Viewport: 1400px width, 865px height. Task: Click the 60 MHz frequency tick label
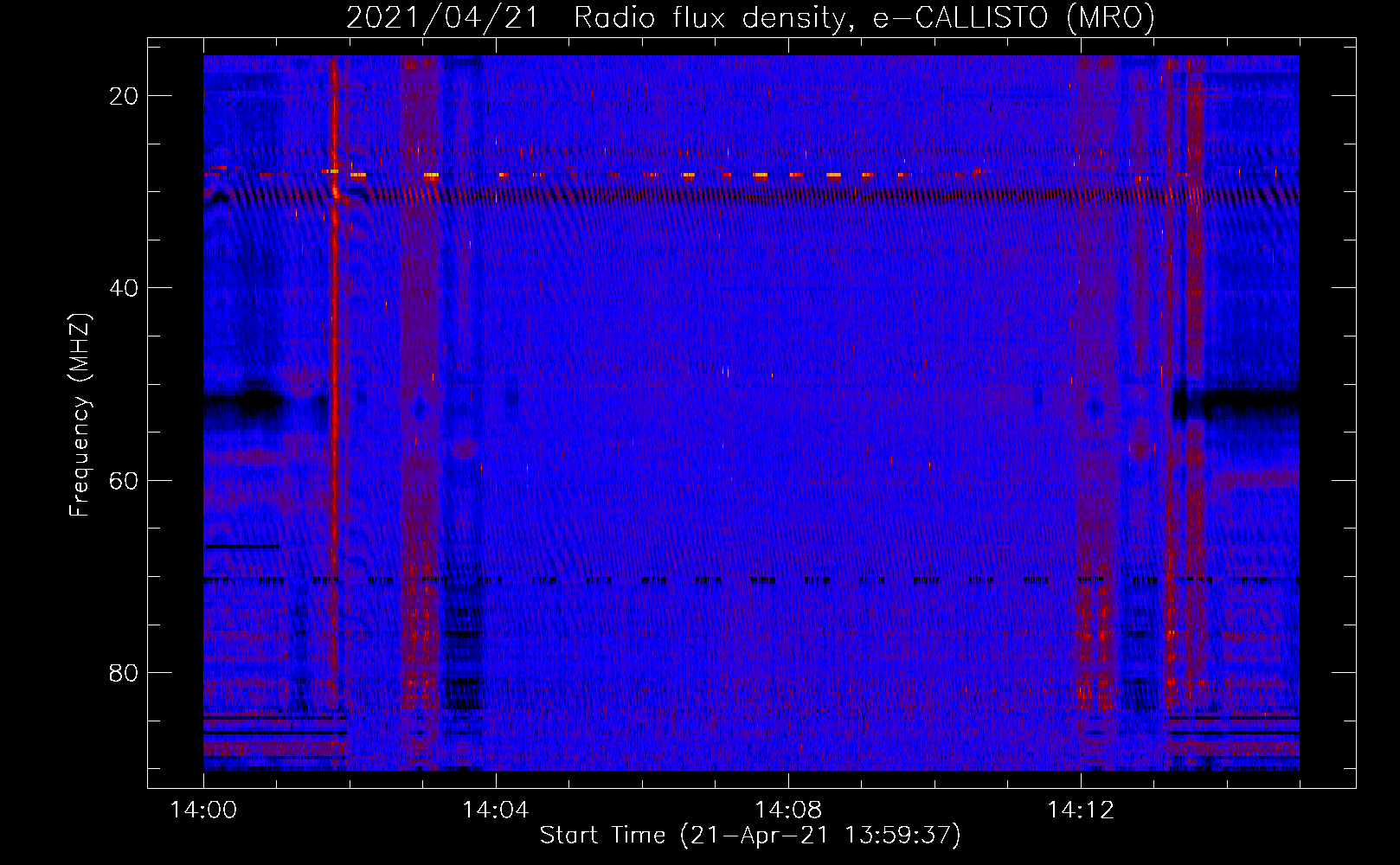(125, 480)
